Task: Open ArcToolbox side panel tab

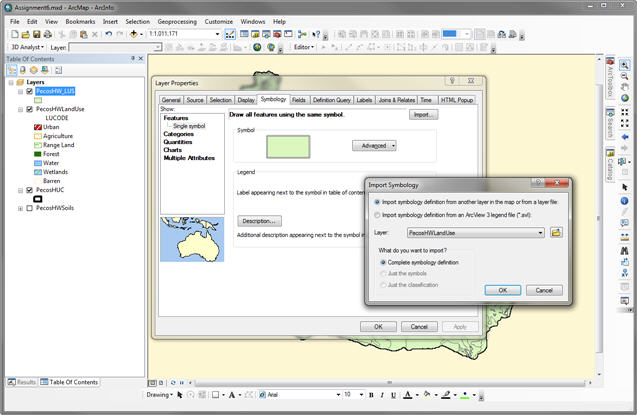Action: pos(610,79)
